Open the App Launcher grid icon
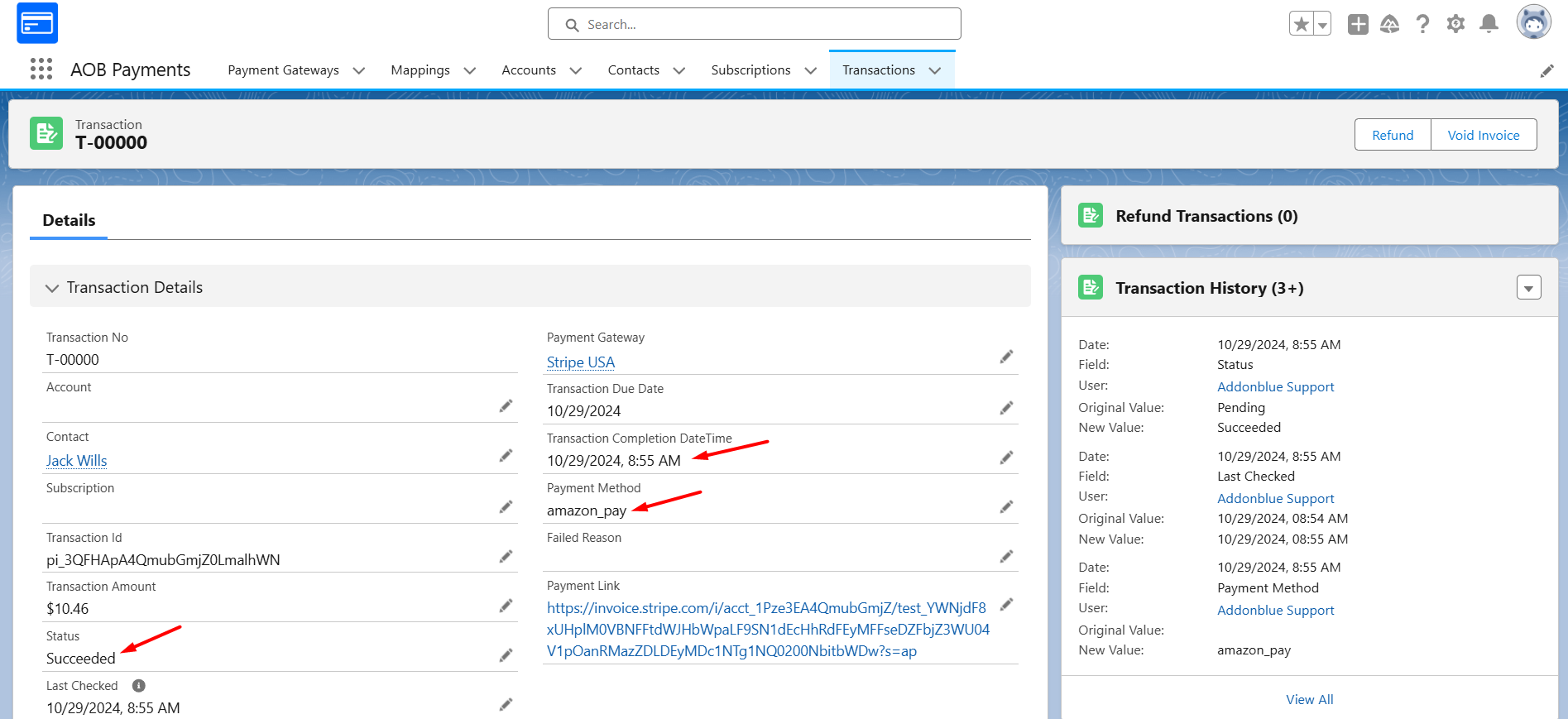 [x=41, y=70]
